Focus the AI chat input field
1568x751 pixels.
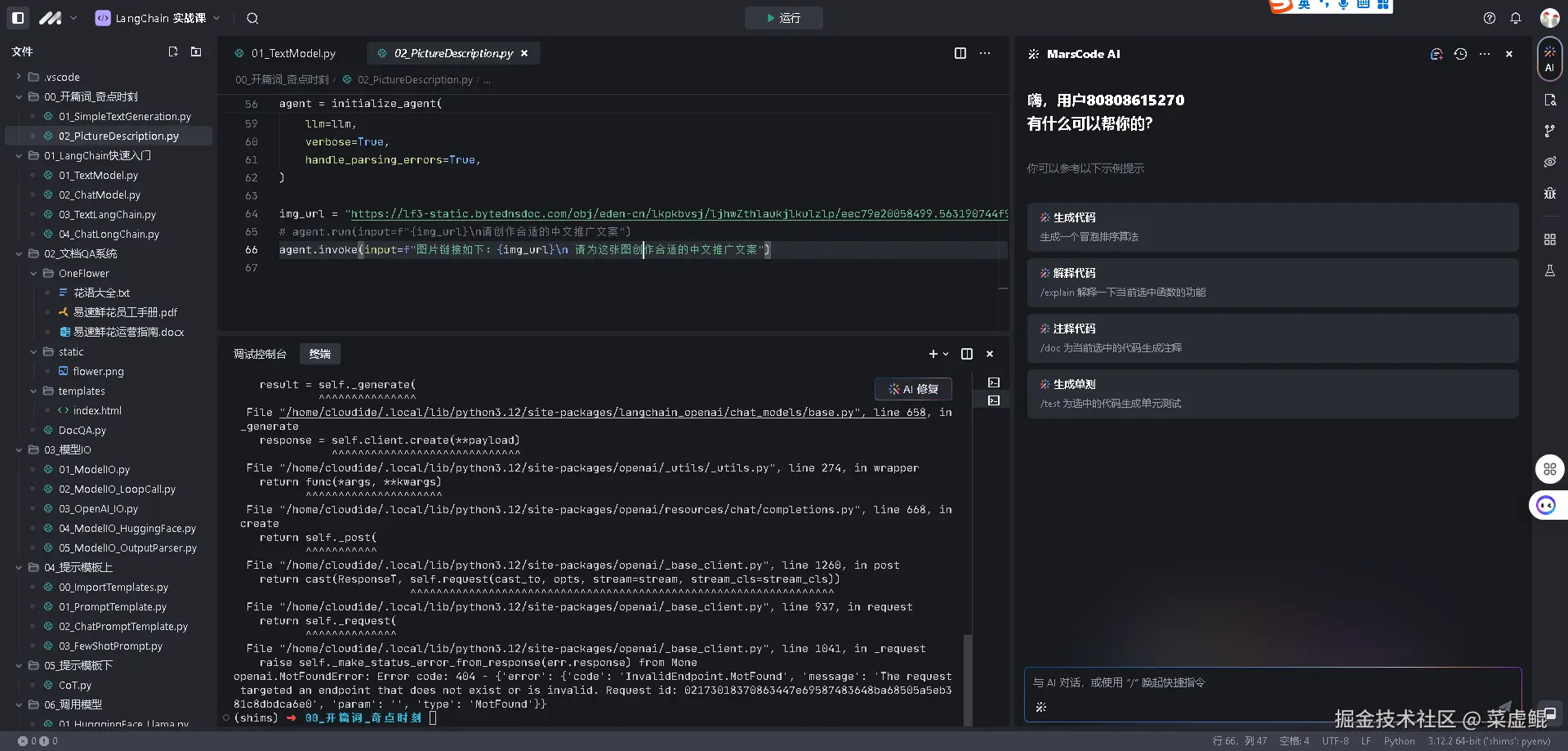coord(1272,695)
